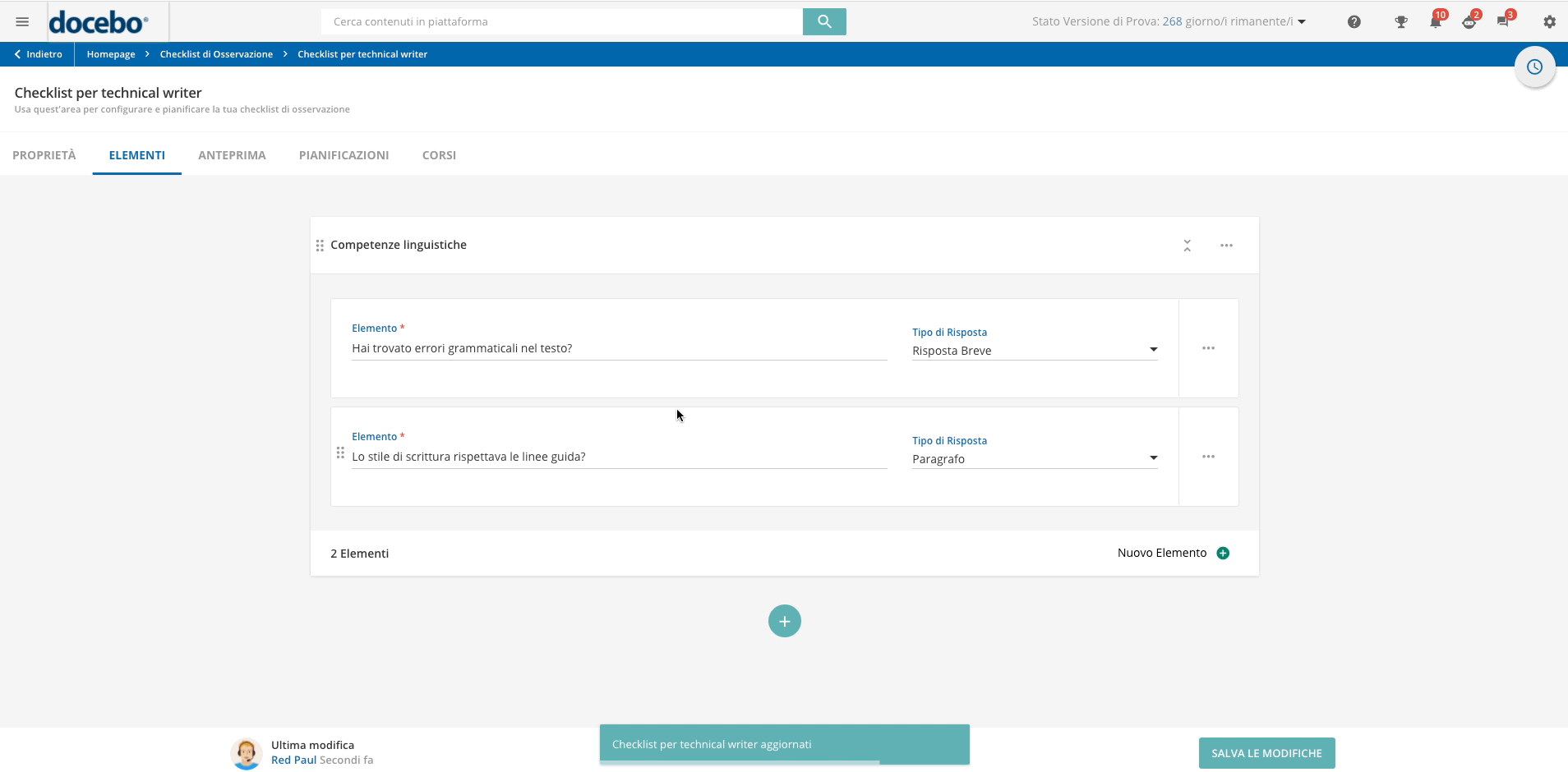Open options for the stile di scrittura element

(1208, 457)
